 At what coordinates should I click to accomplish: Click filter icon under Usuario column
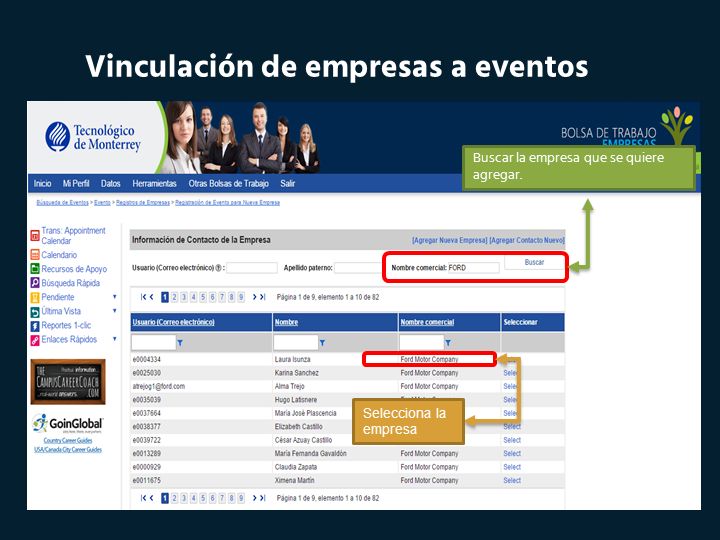pos(180,343)
